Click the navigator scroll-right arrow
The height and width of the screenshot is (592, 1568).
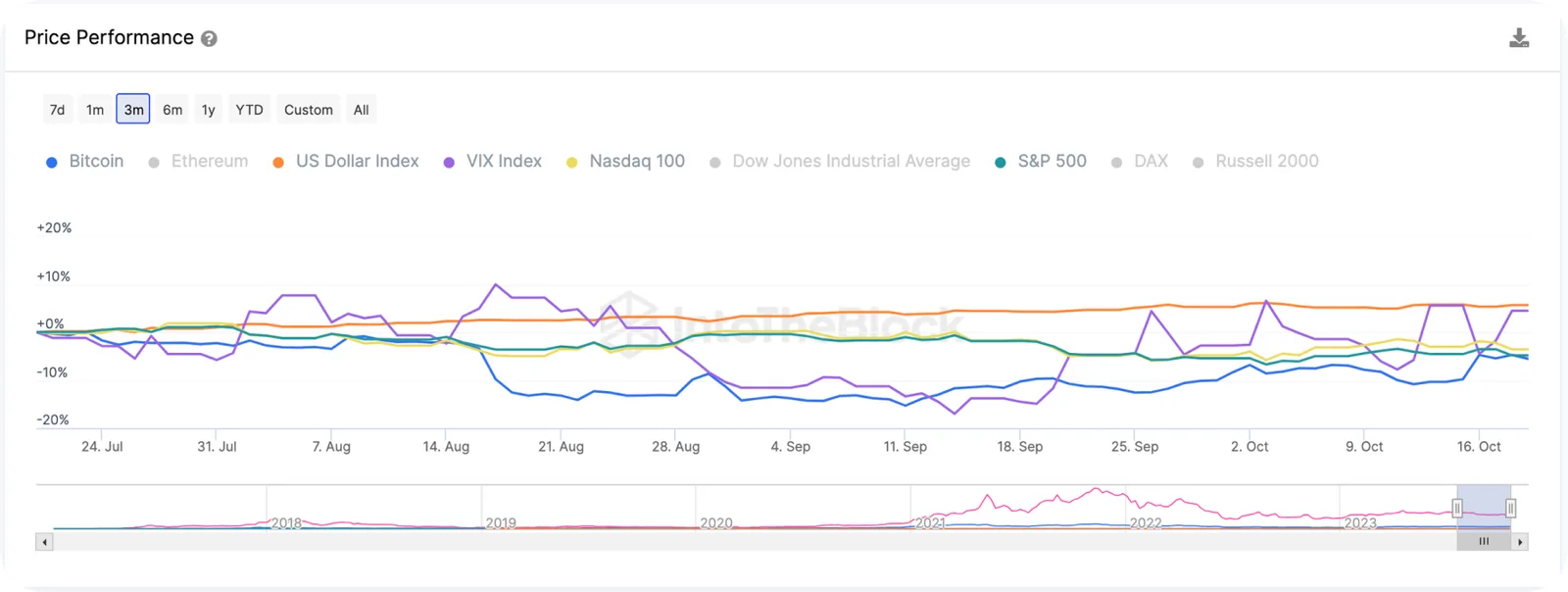1520,542
